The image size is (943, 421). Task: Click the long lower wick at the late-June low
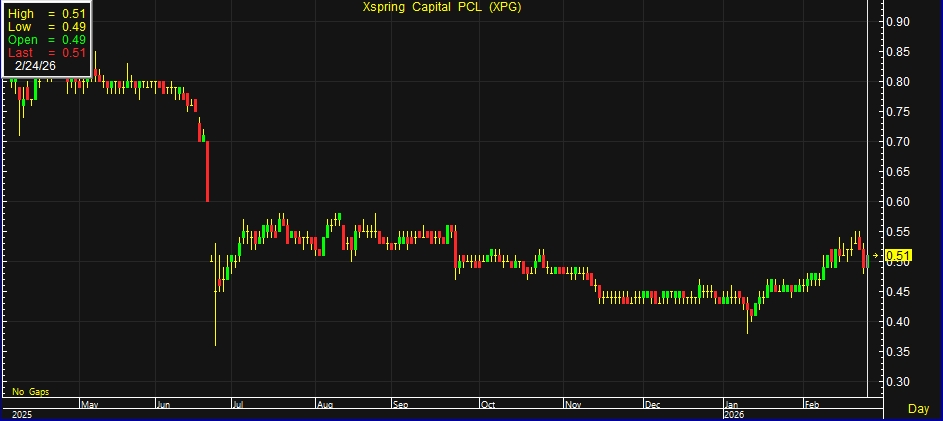point(215,320)
